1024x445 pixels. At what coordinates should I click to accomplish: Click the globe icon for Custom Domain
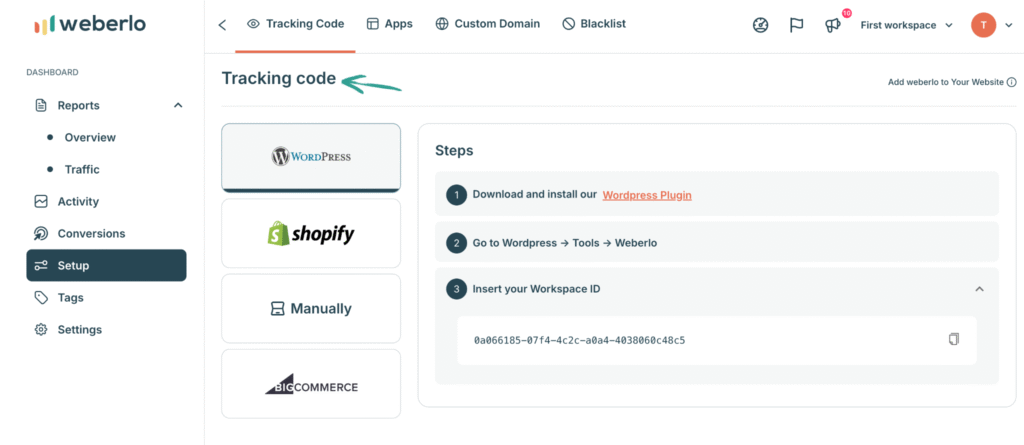pyautogui.click(x=442, y=24)
